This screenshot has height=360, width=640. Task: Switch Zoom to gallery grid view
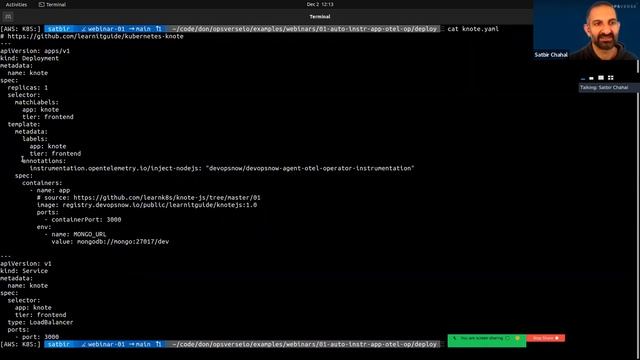(611, 78)
